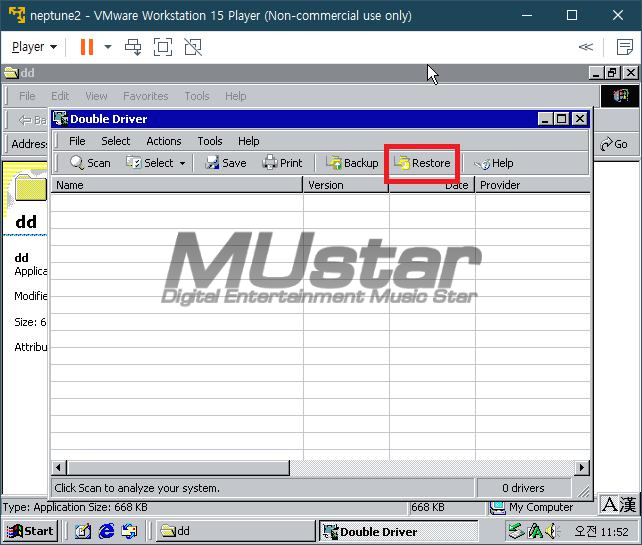Open the Actions menu
The width and height of the screenshot is (642, 545).
tap(164, 141)
